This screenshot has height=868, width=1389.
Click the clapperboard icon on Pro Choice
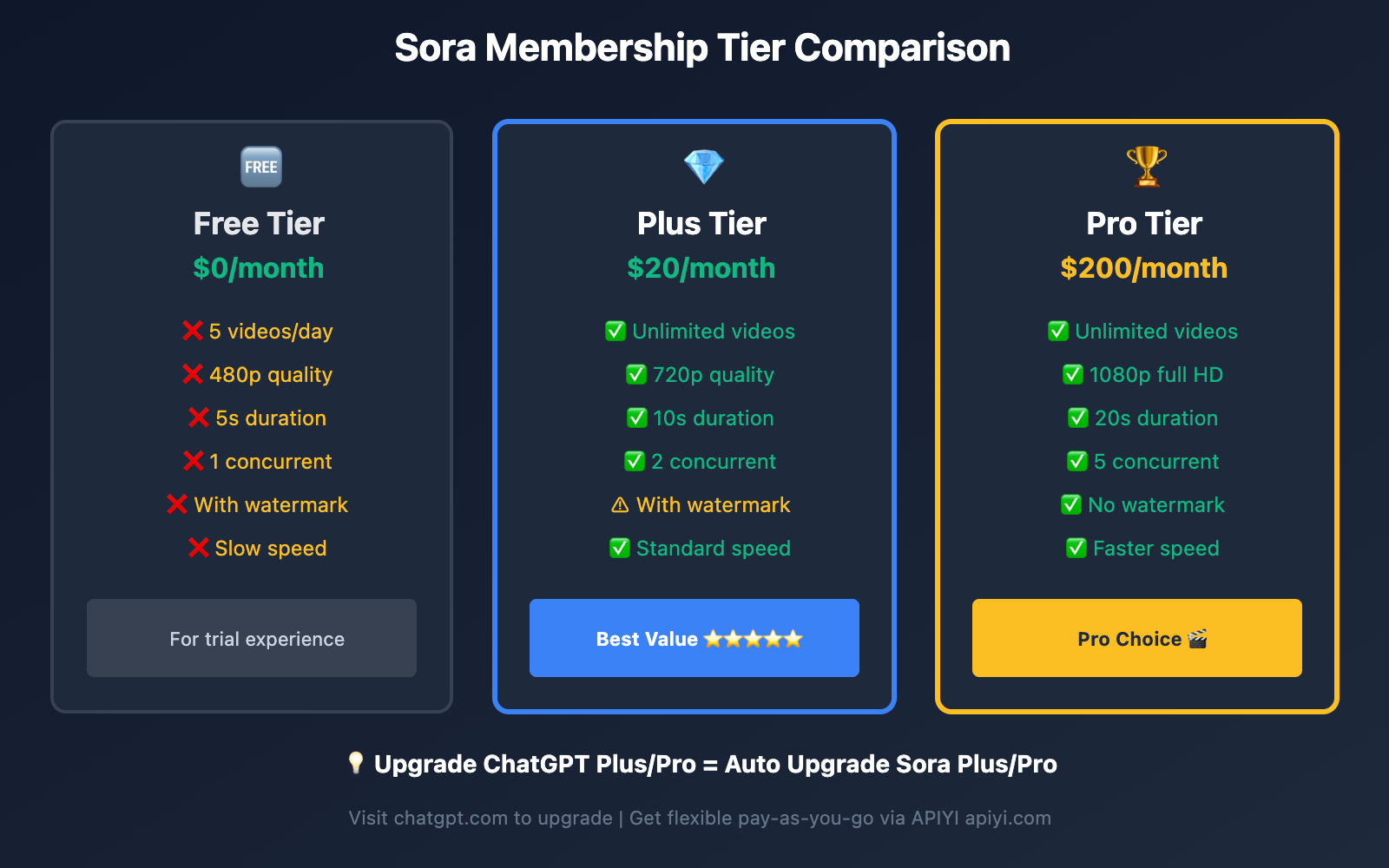coord(1198,639)
